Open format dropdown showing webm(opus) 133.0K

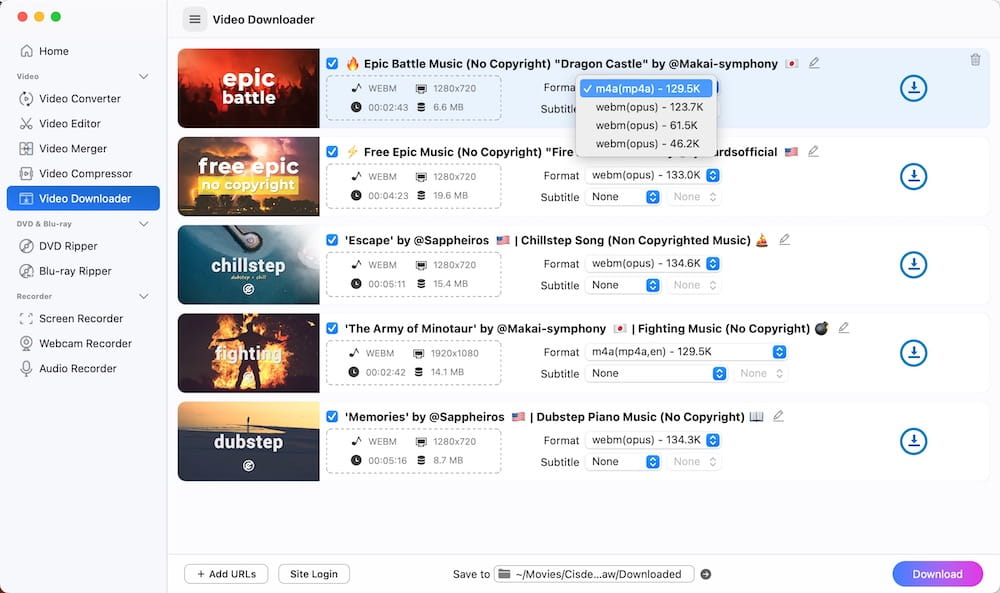point(653,175)
